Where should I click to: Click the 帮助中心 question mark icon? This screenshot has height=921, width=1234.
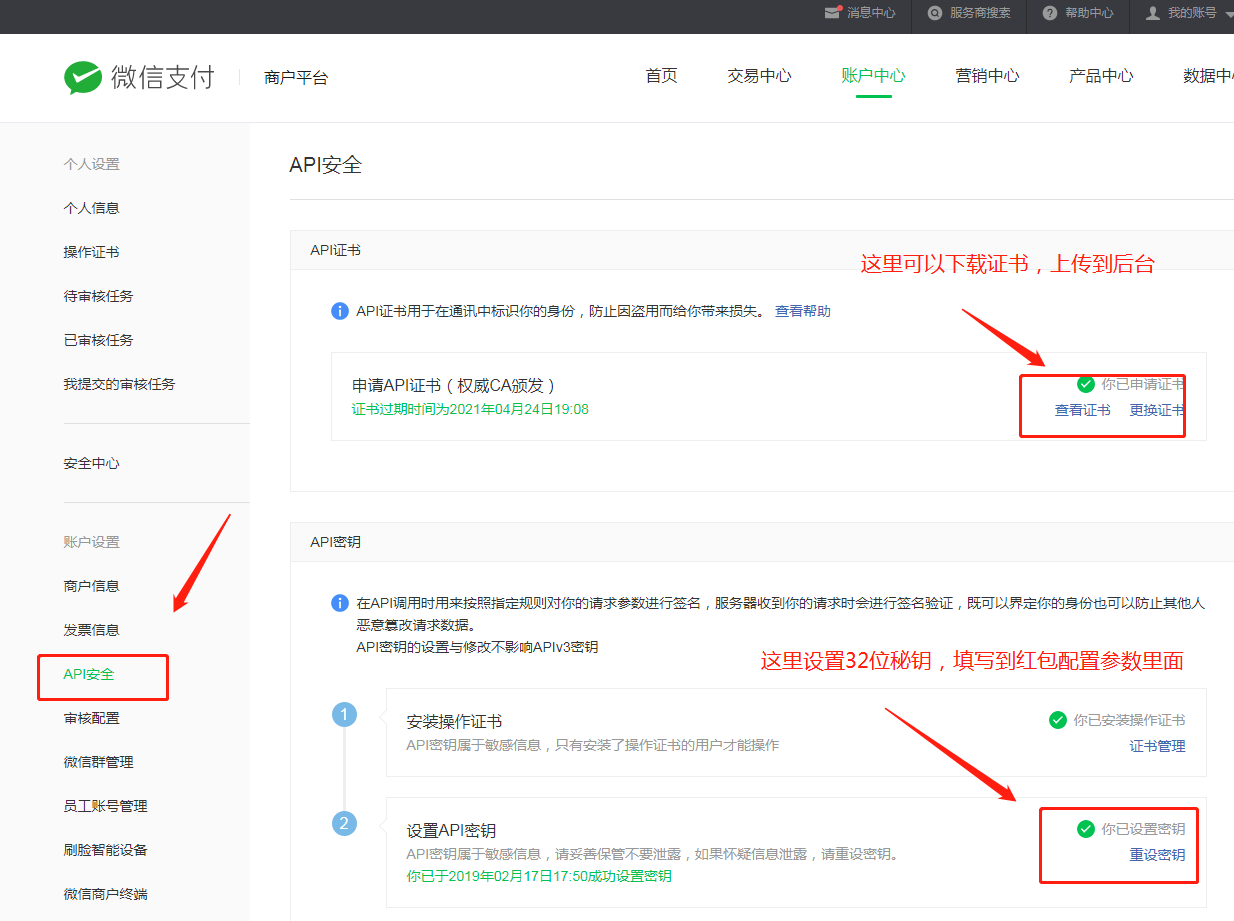[1049, 13]
